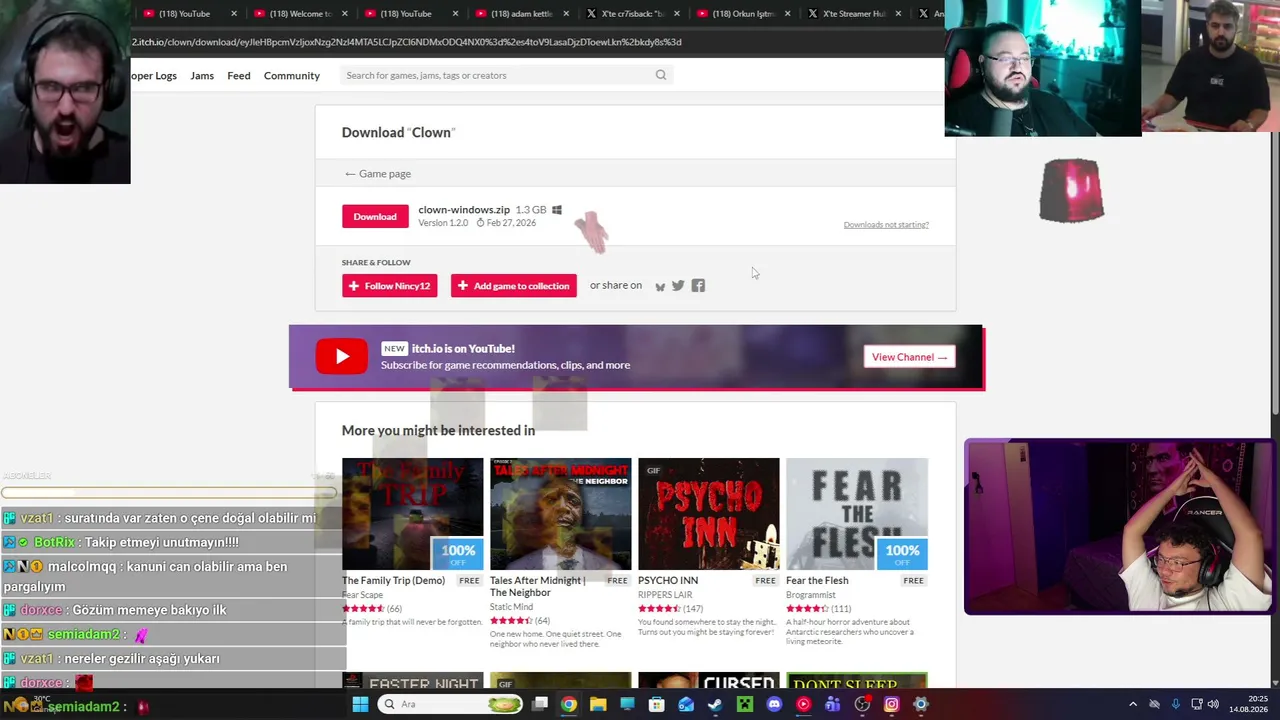The width and height of the screenshot is (1280, 720).
Task: Open the Jams page on itch.io
Action: point(202,76)
